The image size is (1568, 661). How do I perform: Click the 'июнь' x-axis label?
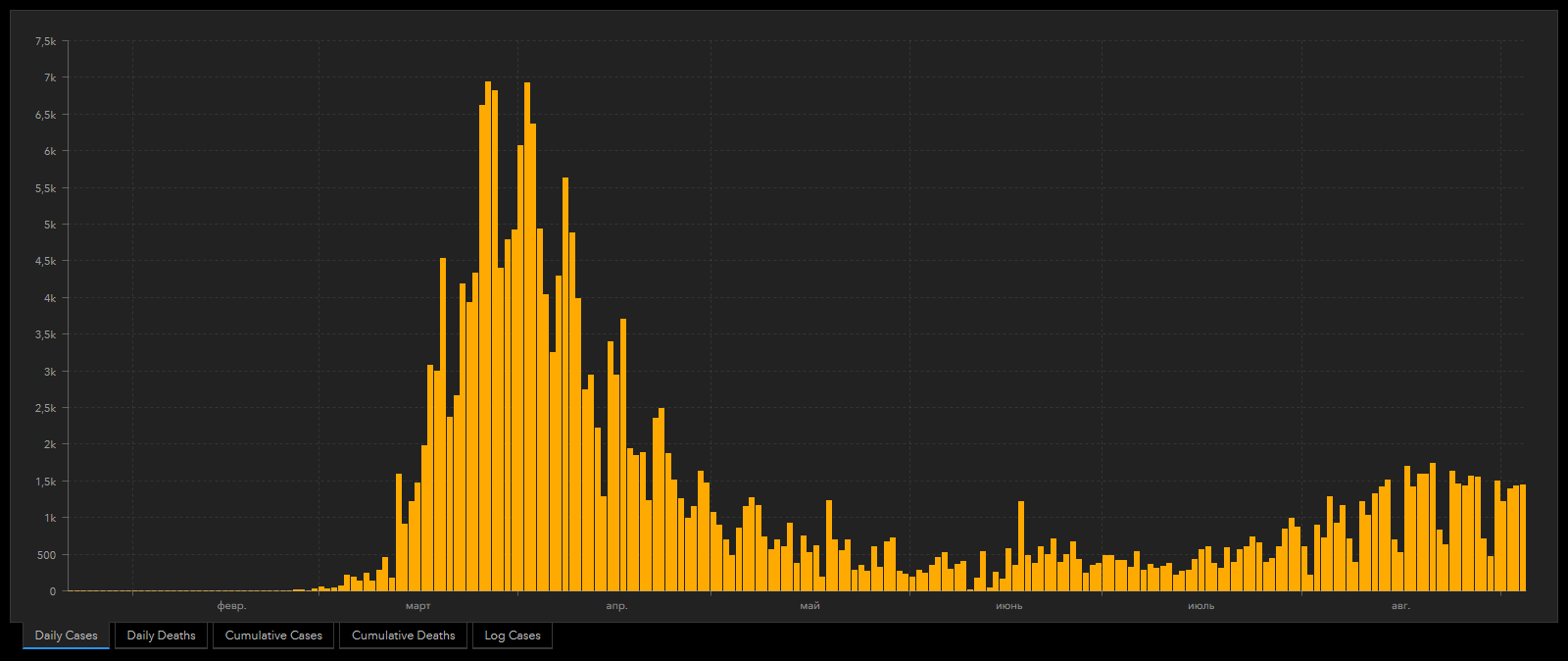point(1009,606)
